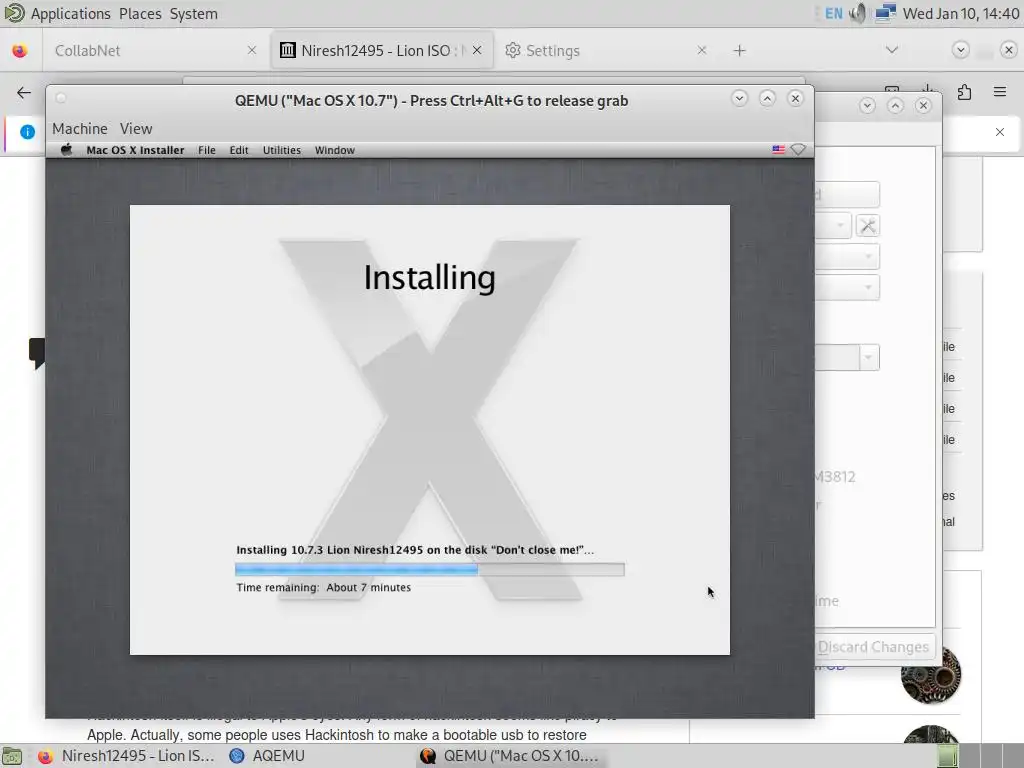The width and height of the screenshot is (1024, 768).
Task: Open the QEMU View menu
Action: (136, 129)
